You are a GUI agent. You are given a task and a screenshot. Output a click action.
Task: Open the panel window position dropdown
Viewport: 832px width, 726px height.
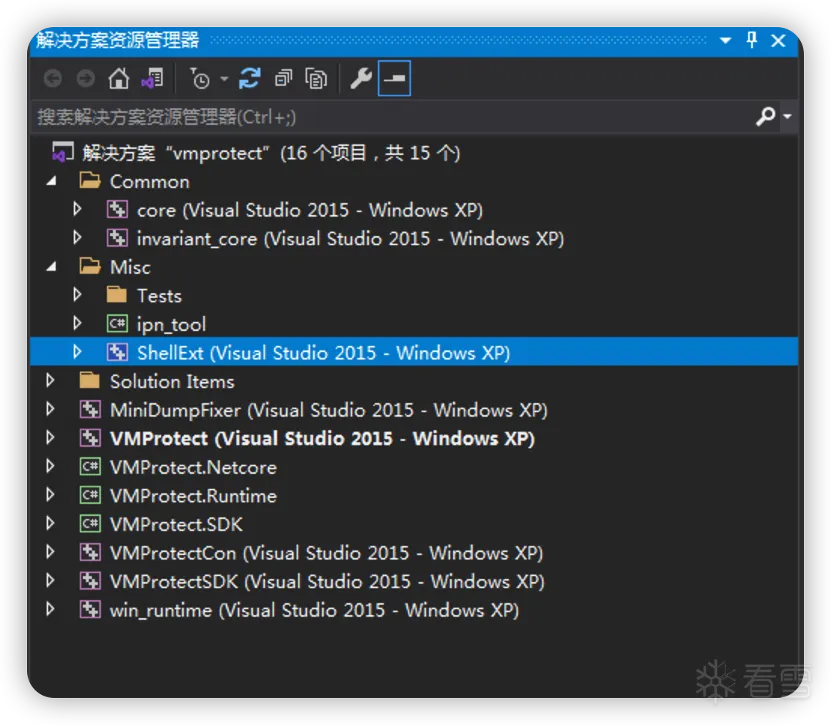click(725, 40)
